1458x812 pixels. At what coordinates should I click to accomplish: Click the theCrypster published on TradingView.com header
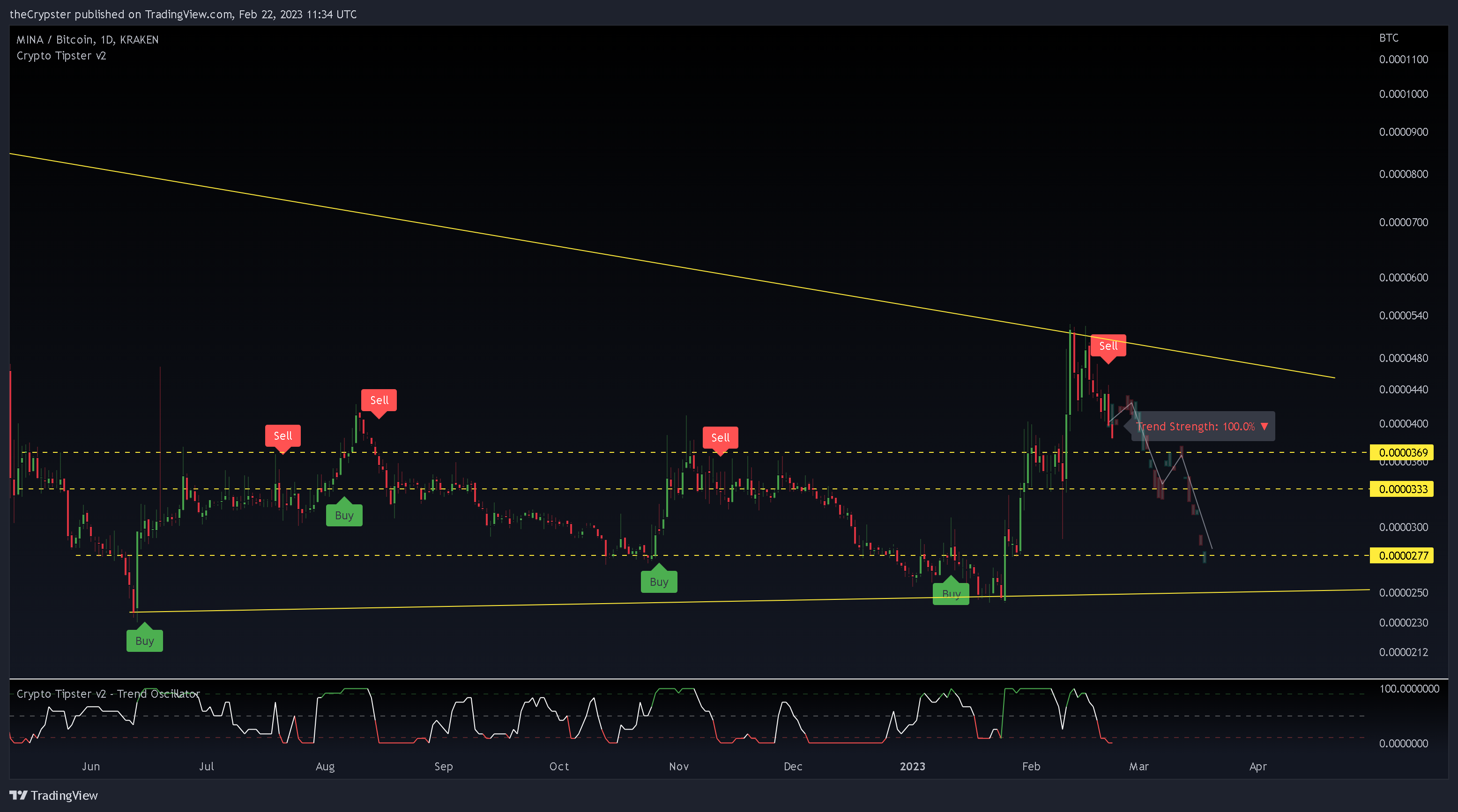[183, 14]
